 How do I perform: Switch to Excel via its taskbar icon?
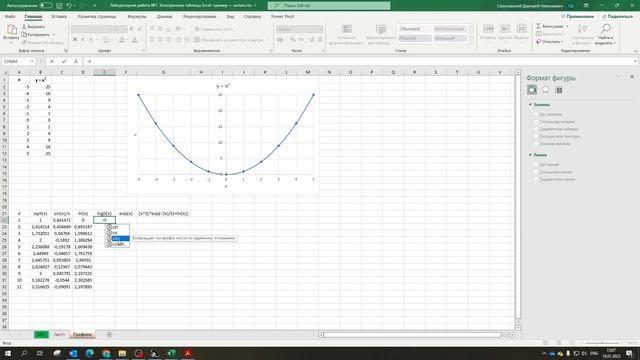[x=171, y=353]
